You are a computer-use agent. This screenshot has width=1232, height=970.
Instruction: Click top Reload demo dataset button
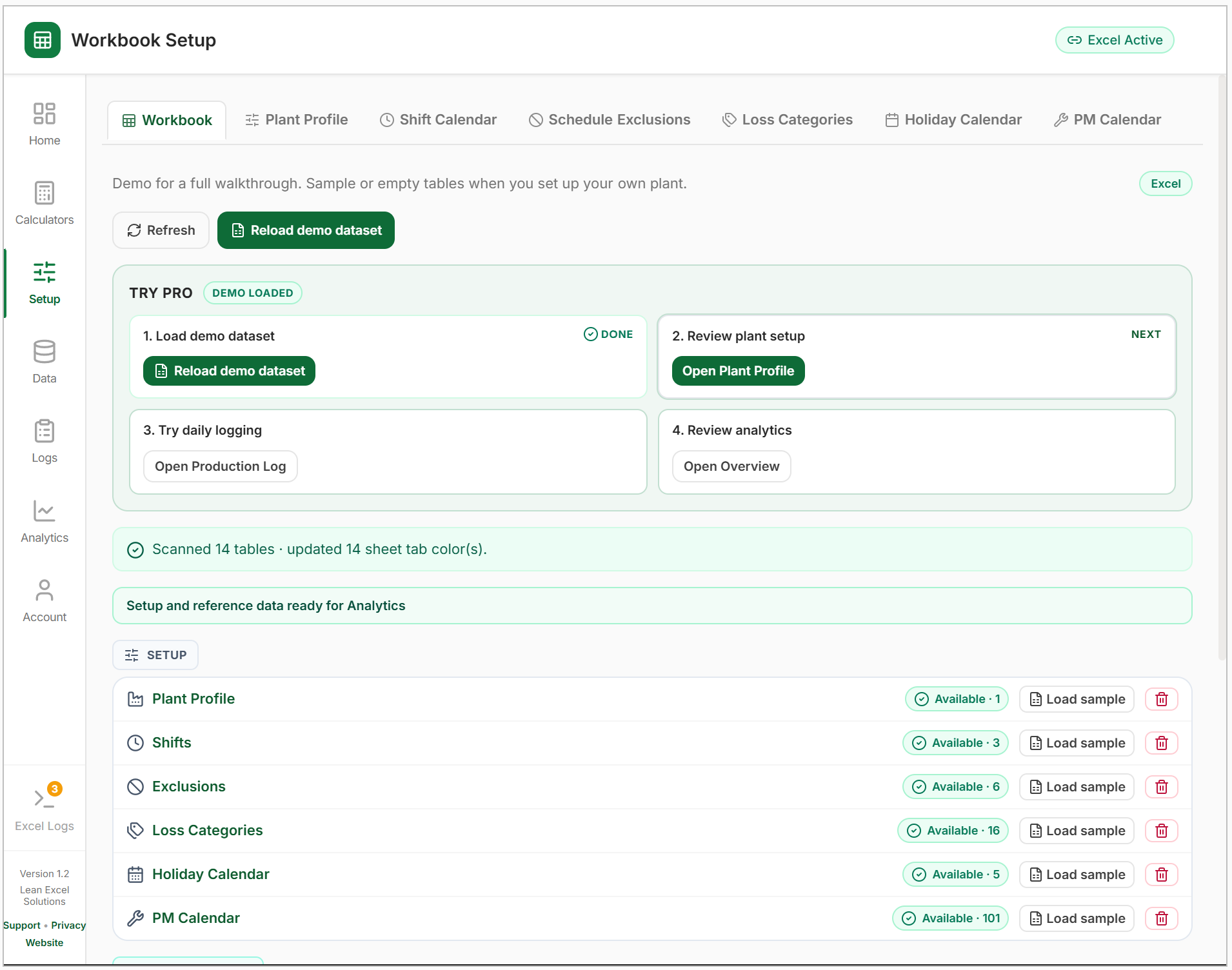(306, 230)
